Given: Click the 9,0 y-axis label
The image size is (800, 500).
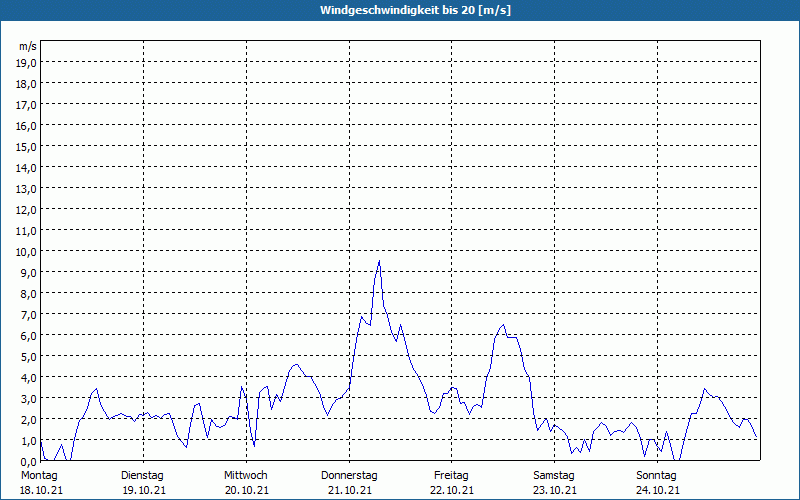Looking at the screenshot, I should tap(28, 272).
